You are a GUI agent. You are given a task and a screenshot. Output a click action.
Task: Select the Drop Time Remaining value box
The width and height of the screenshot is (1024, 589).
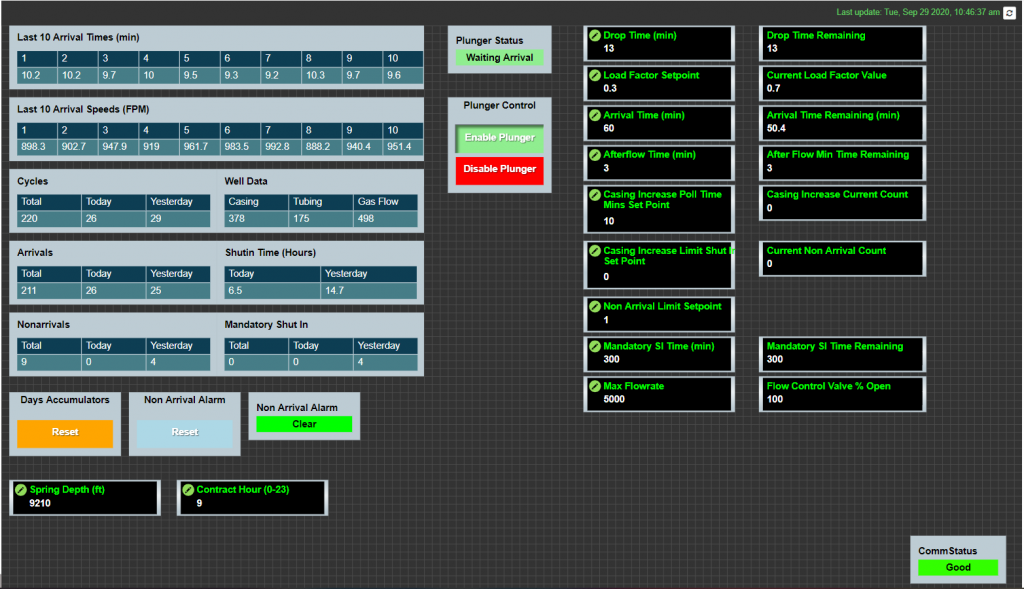(842, 44)
